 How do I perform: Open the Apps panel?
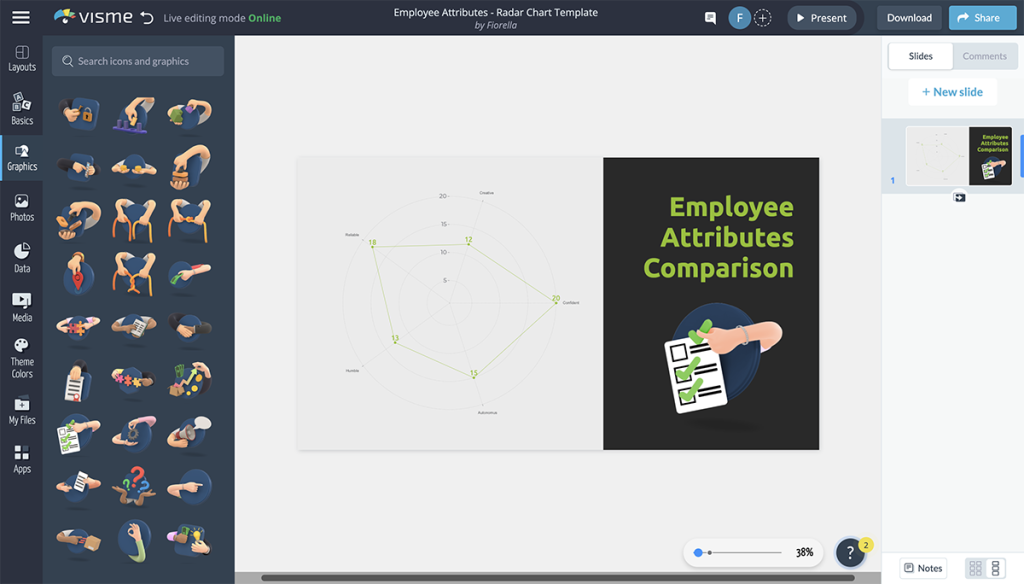click(x=21, y=458)
